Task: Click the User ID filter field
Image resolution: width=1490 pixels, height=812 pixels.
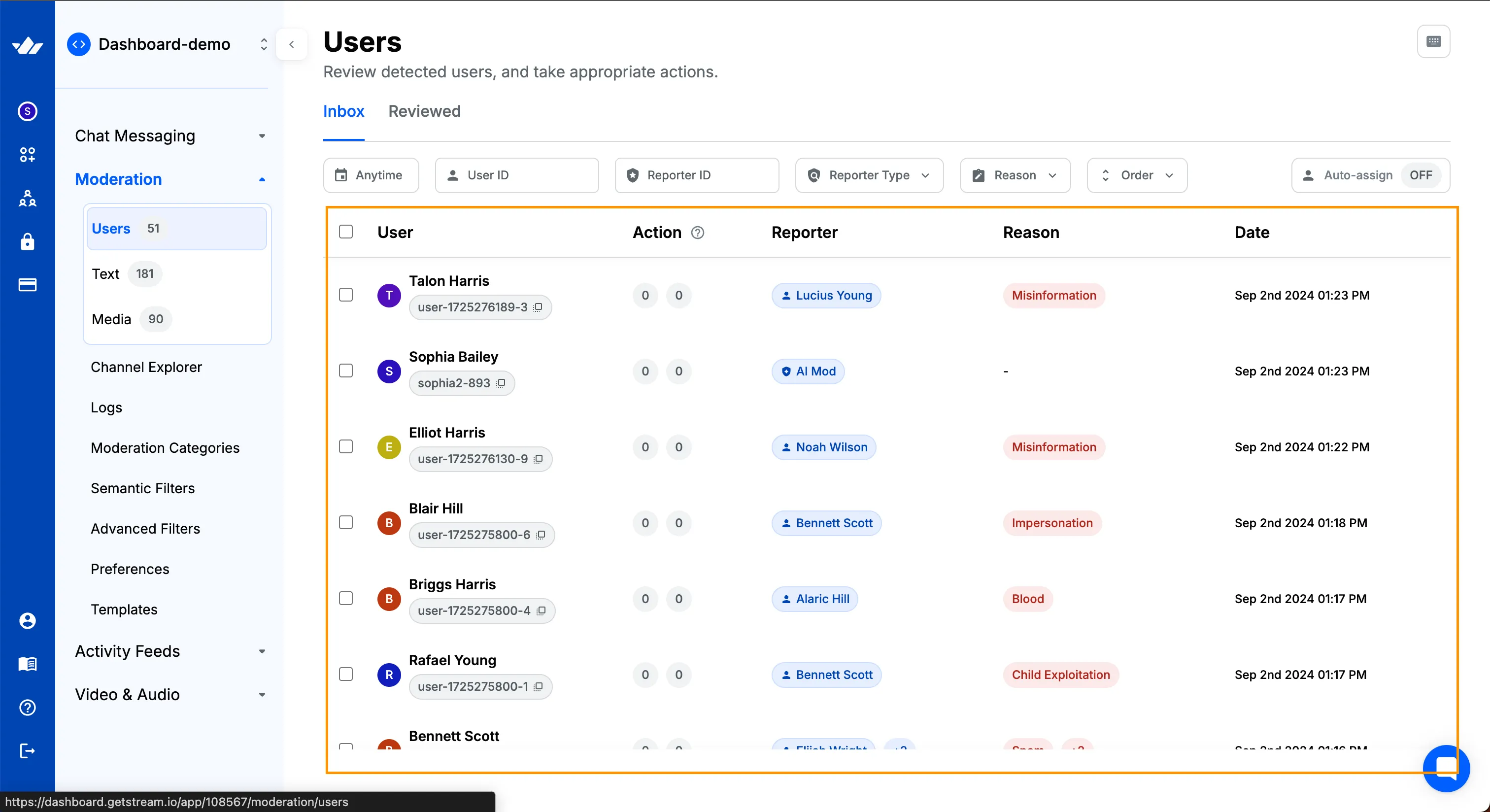Action: point(516,175)
